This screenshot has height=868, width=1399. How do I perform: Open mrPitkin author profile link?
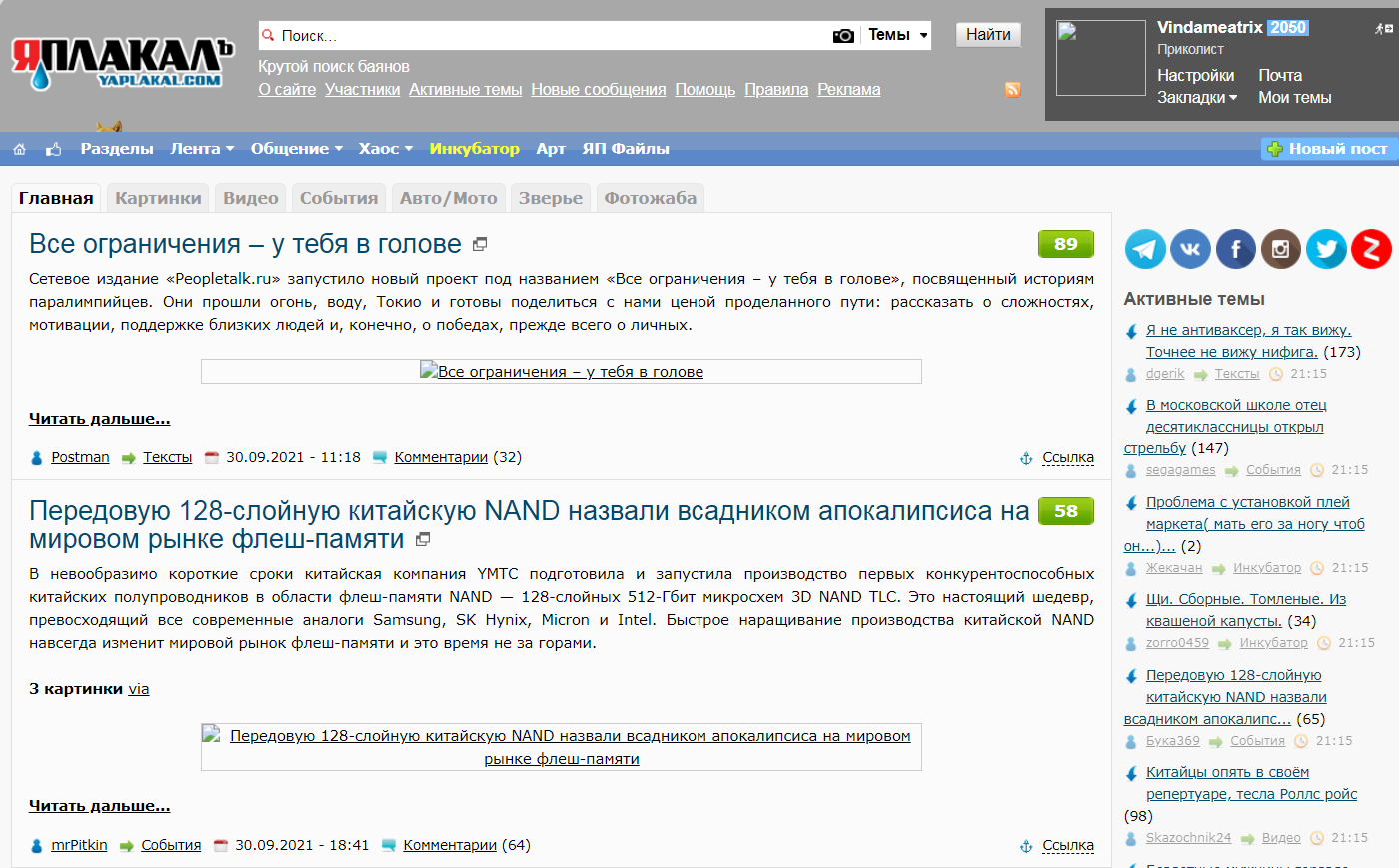(x=79, y=845)
